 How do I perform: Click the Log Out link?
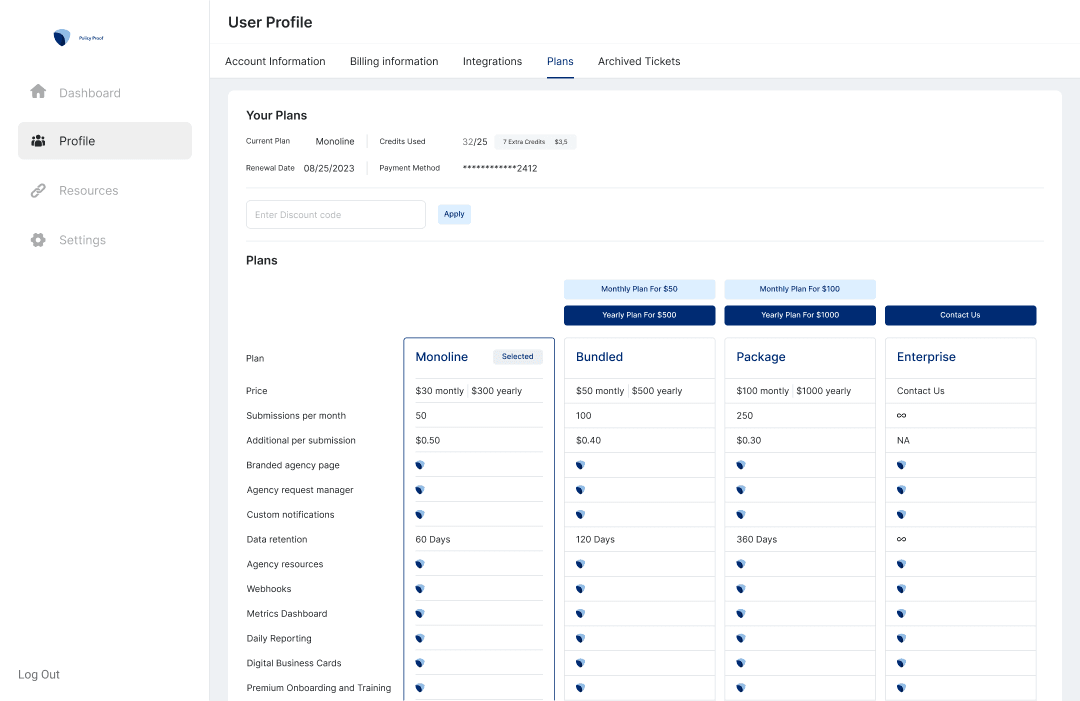38,674
